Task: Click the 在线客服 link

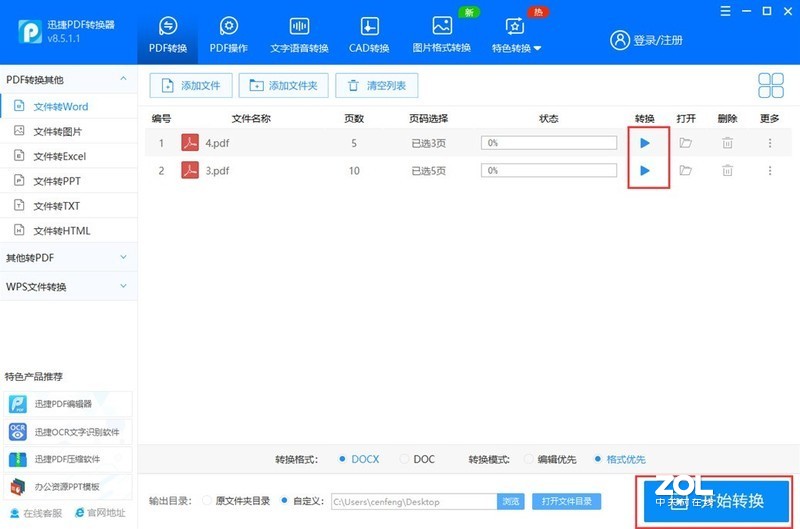Action: [x=36, y=513]
